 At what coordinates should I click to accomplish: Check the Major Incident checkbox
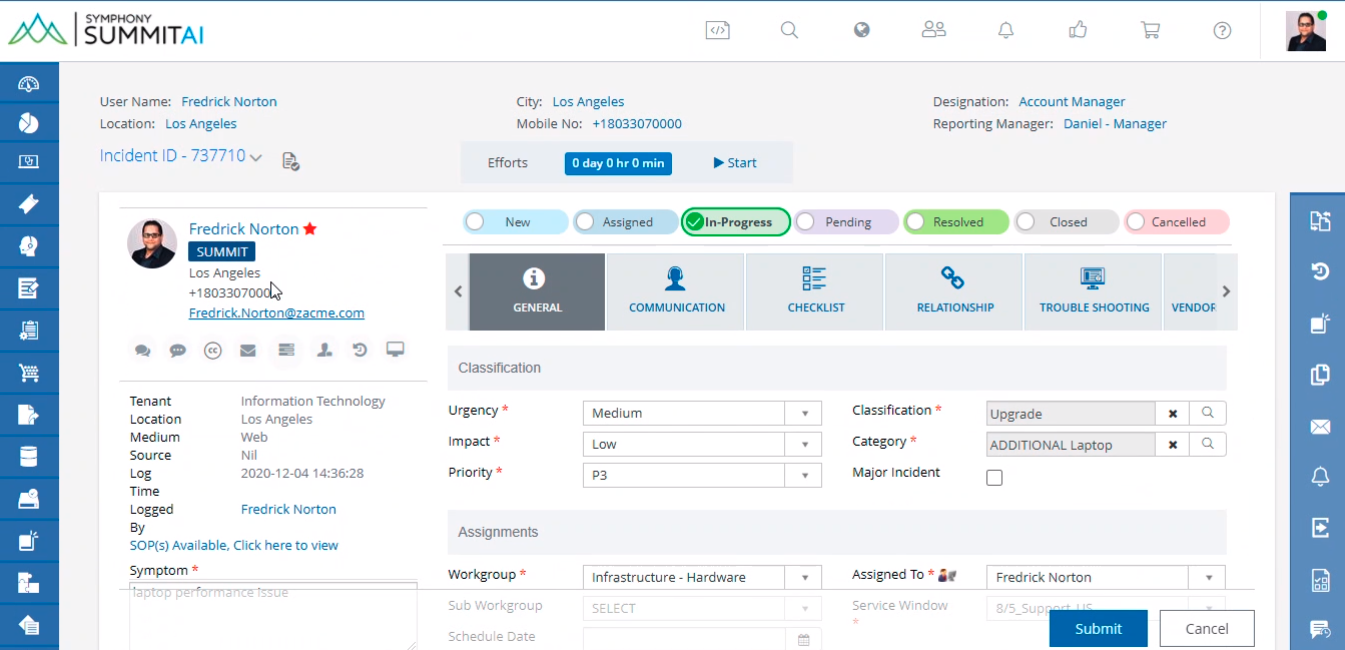pyautogui.click(x=994, y=477)
